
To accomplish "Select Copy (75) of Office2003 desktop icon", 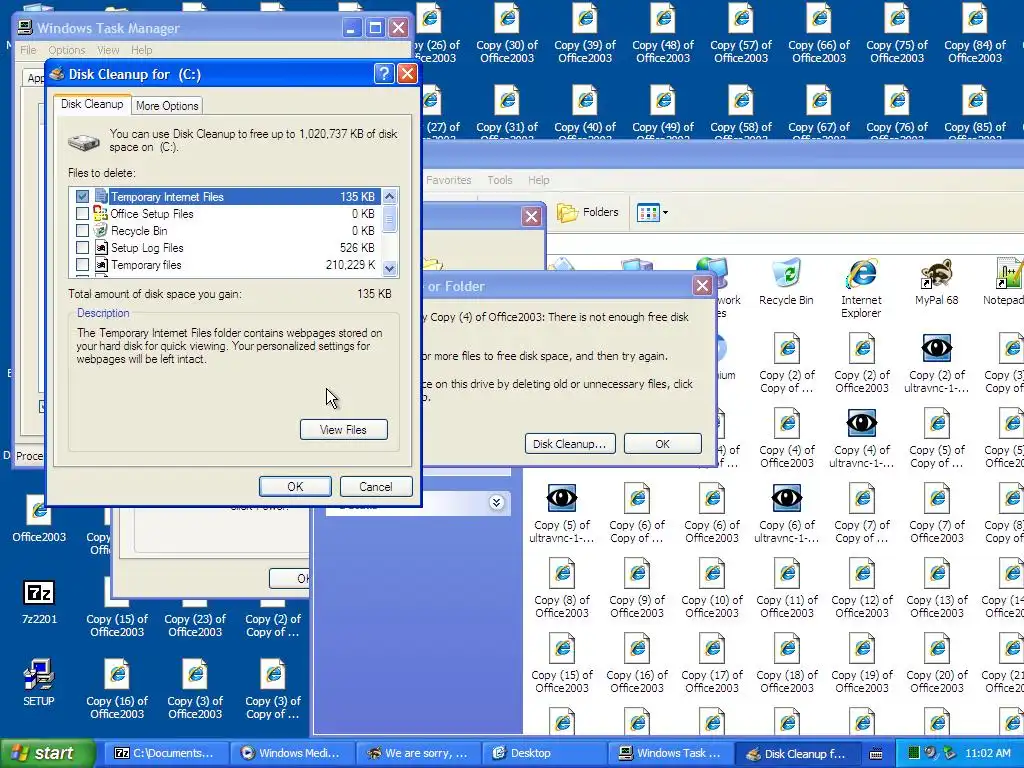I will (897, 34).
